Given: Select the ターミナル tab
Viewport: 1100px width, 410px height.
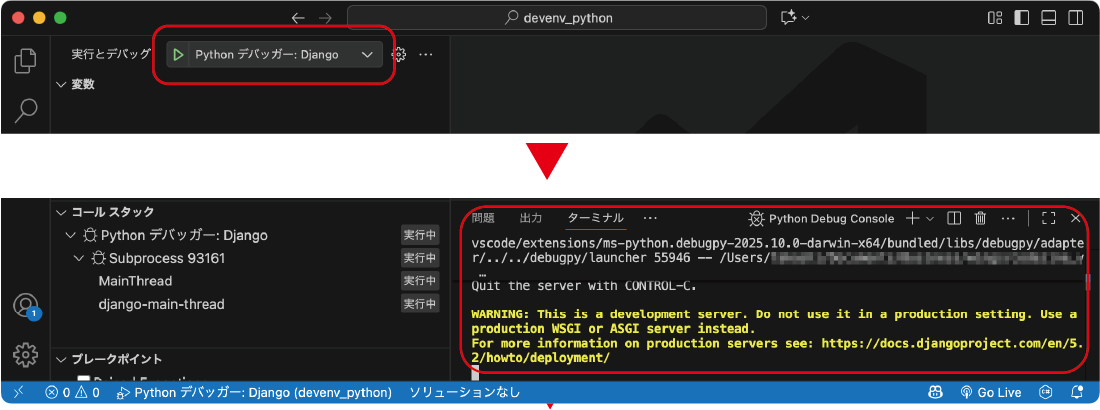Looking at the screenshot, I should [595, 218].
